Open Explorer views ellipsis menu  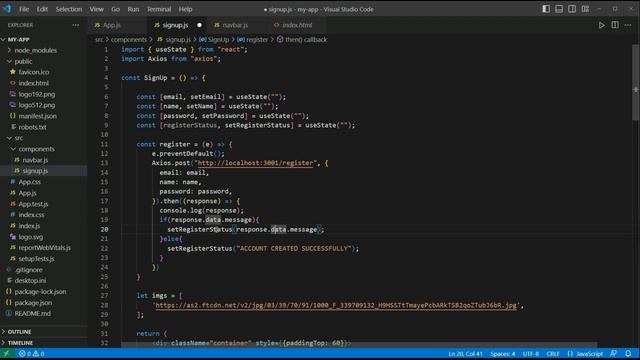(x=76, y=25)
